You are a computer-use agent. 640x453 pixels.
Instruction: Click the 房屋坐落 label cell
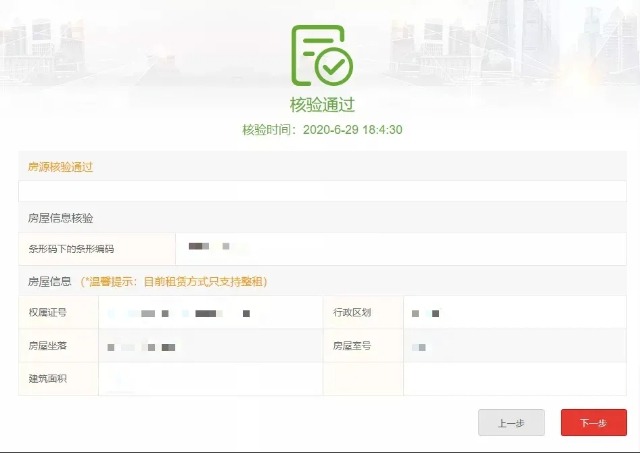click(58, 346)
